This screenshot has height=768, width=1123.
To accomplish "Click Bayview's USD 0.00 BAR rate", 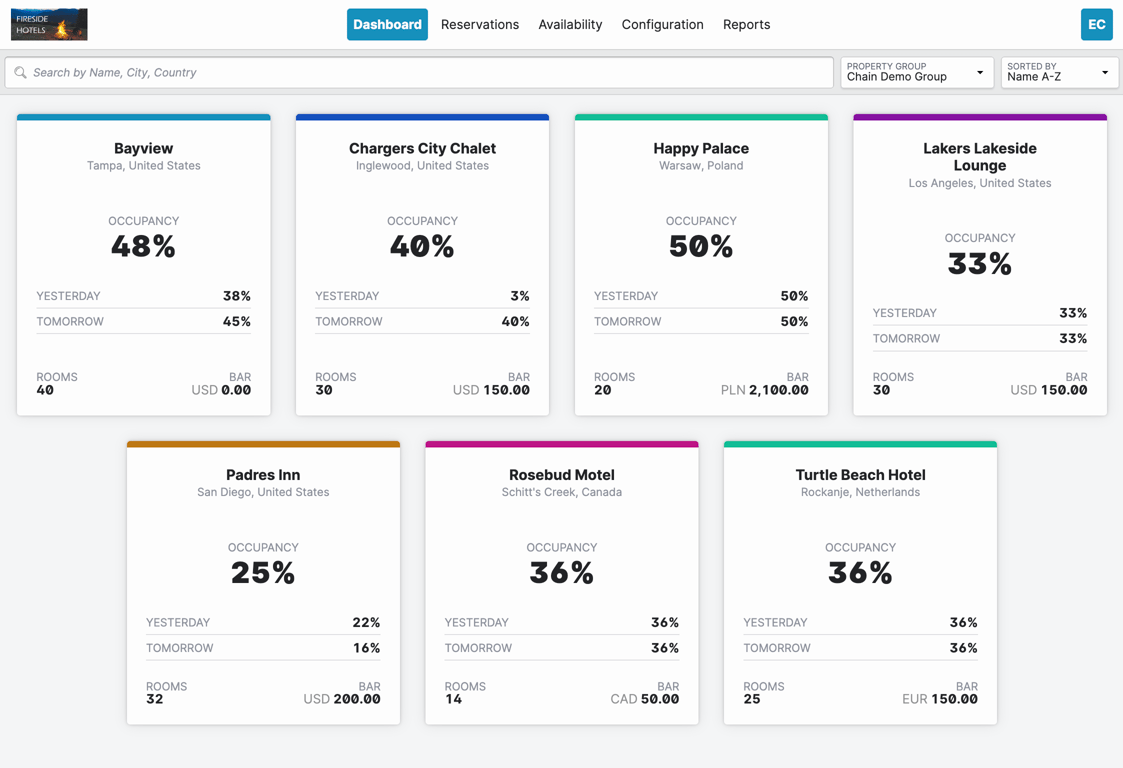I will click(221, 390).
